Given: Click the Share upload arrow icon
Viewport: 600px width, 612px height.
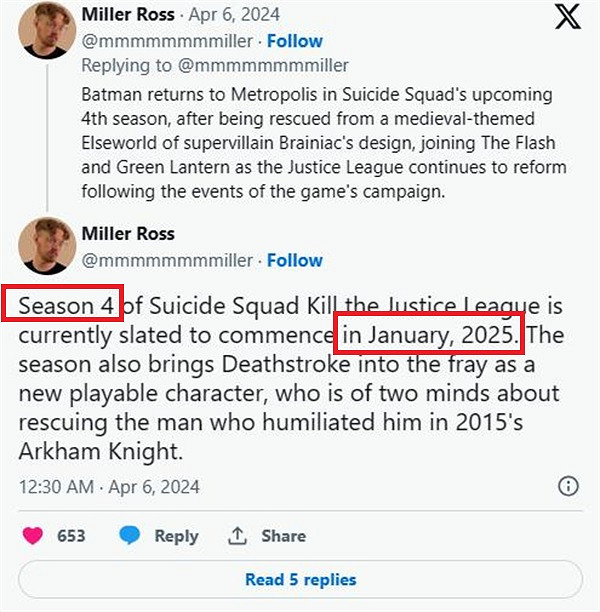Looking at the screenshot, I should pyautogui.click(x=237, y=536).
